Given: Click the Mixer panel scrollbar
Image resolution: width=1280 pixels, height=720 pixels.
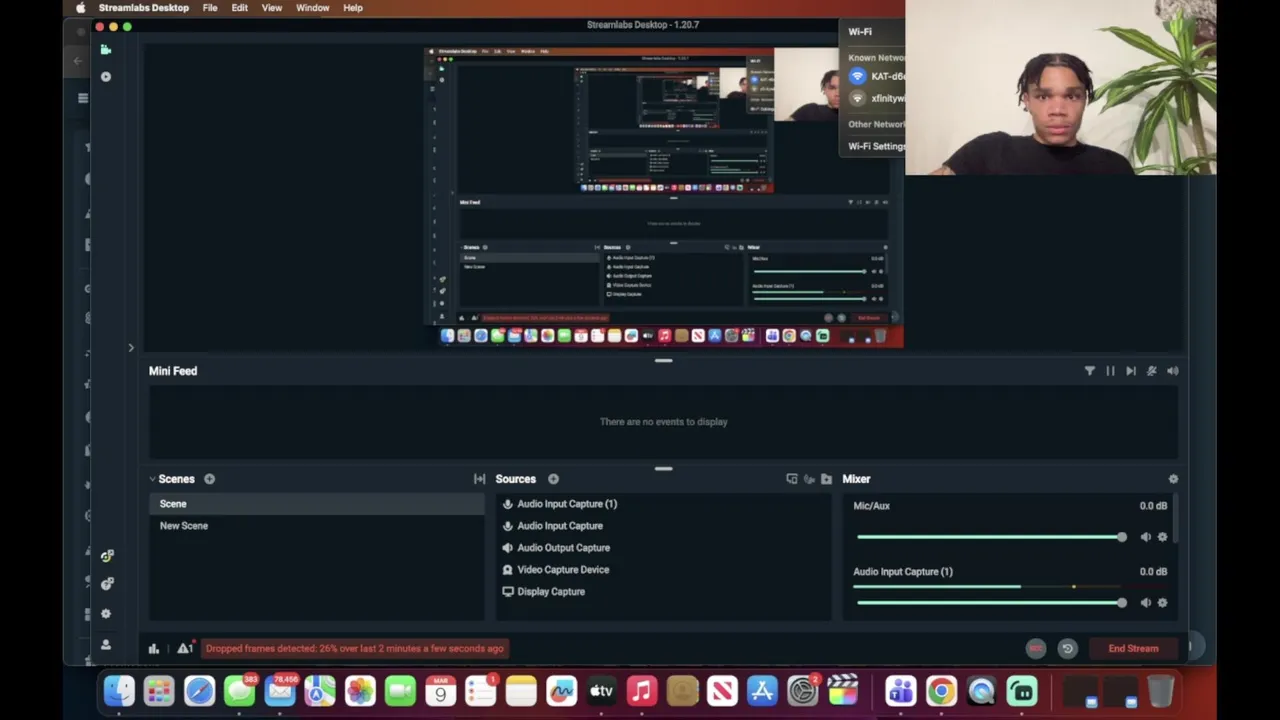Looking at the screenshot, I should tap(1176, 519).
